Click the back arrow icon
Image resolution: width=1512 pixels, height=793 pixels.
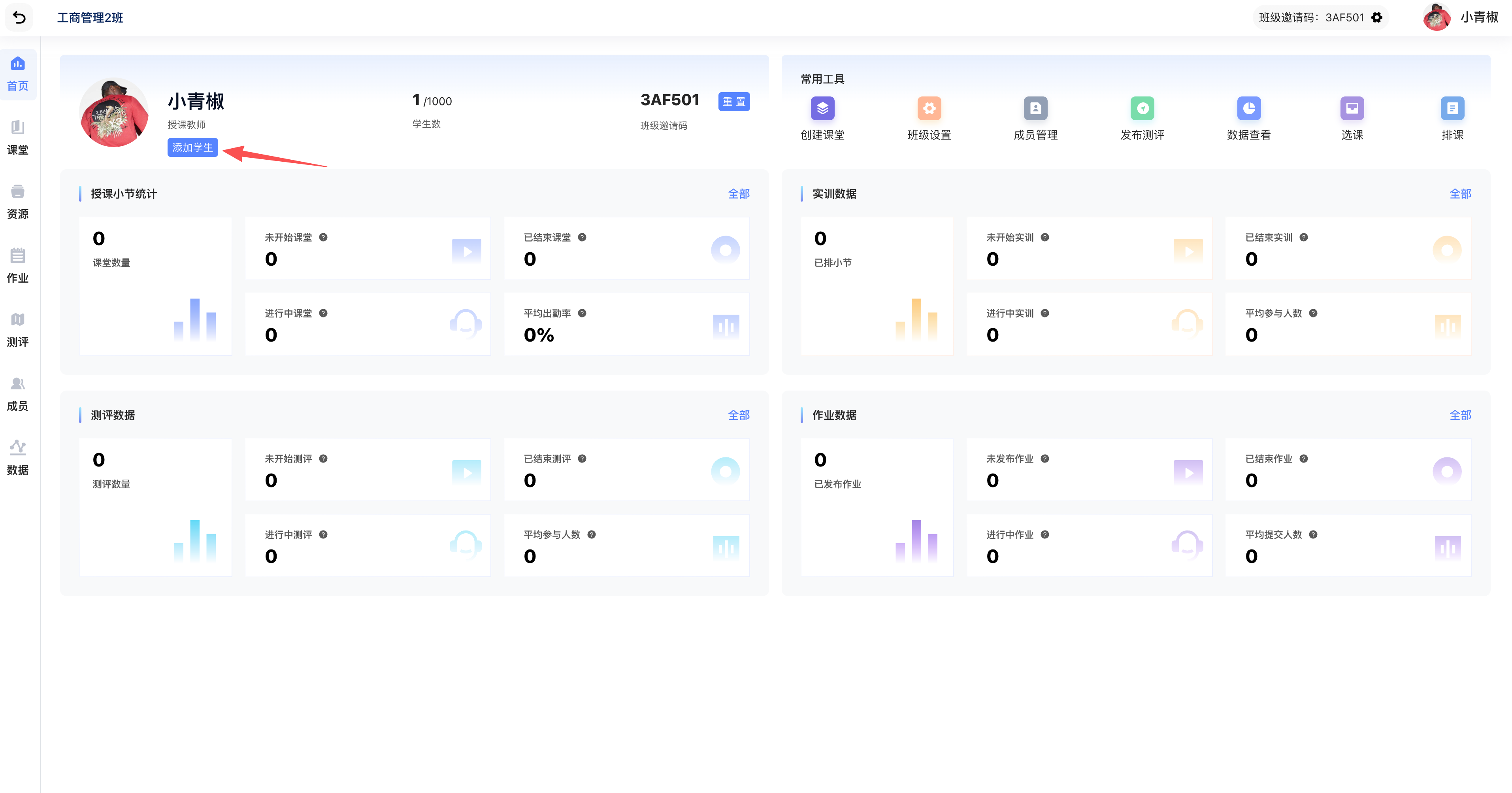click(x=19, y=18)
